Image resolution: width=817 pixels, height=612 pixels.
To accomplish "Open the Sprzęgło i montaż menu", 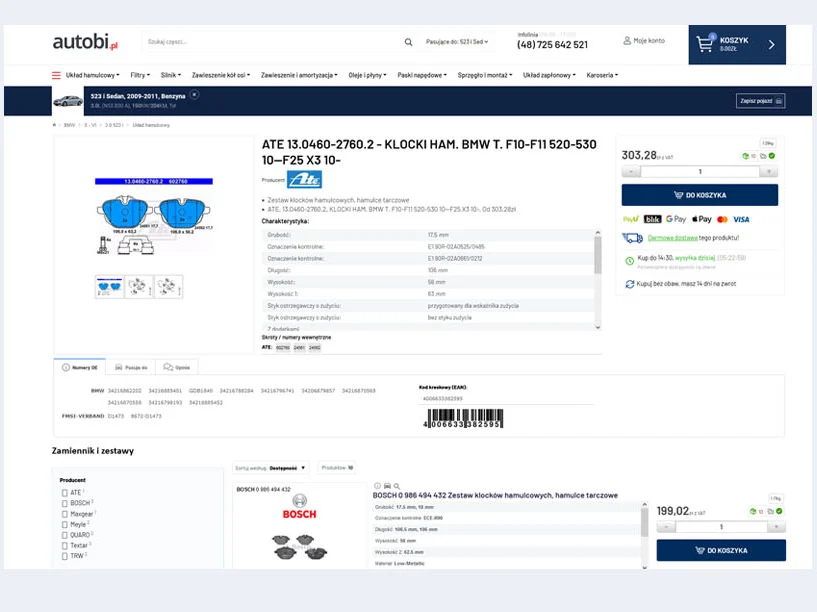I will coord(485,75).
